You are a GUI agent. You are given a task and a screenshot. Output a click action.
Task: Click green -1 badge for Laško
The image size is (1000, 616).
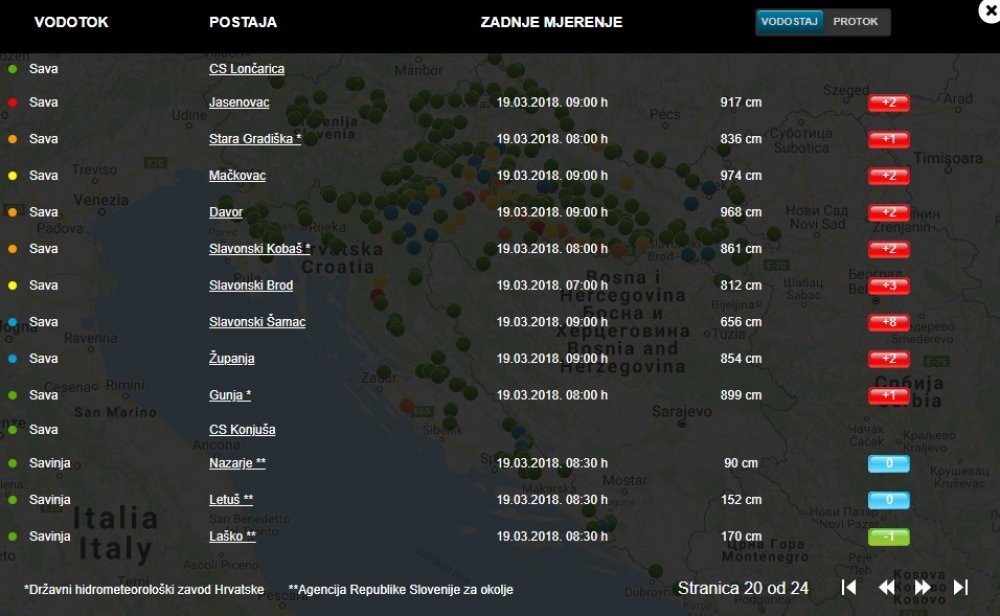(888, 537)
